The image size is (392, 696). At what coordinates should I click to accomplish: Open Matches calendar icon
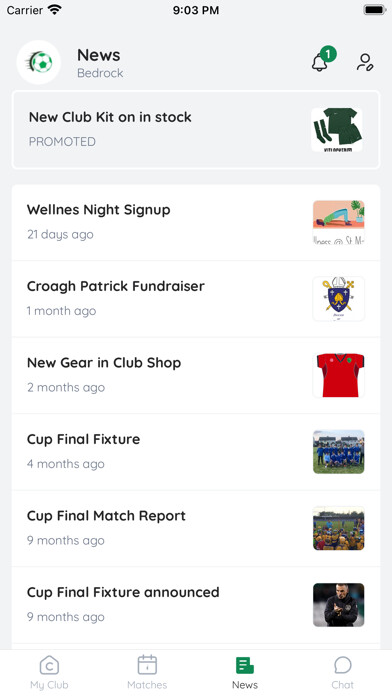[147, 665]
